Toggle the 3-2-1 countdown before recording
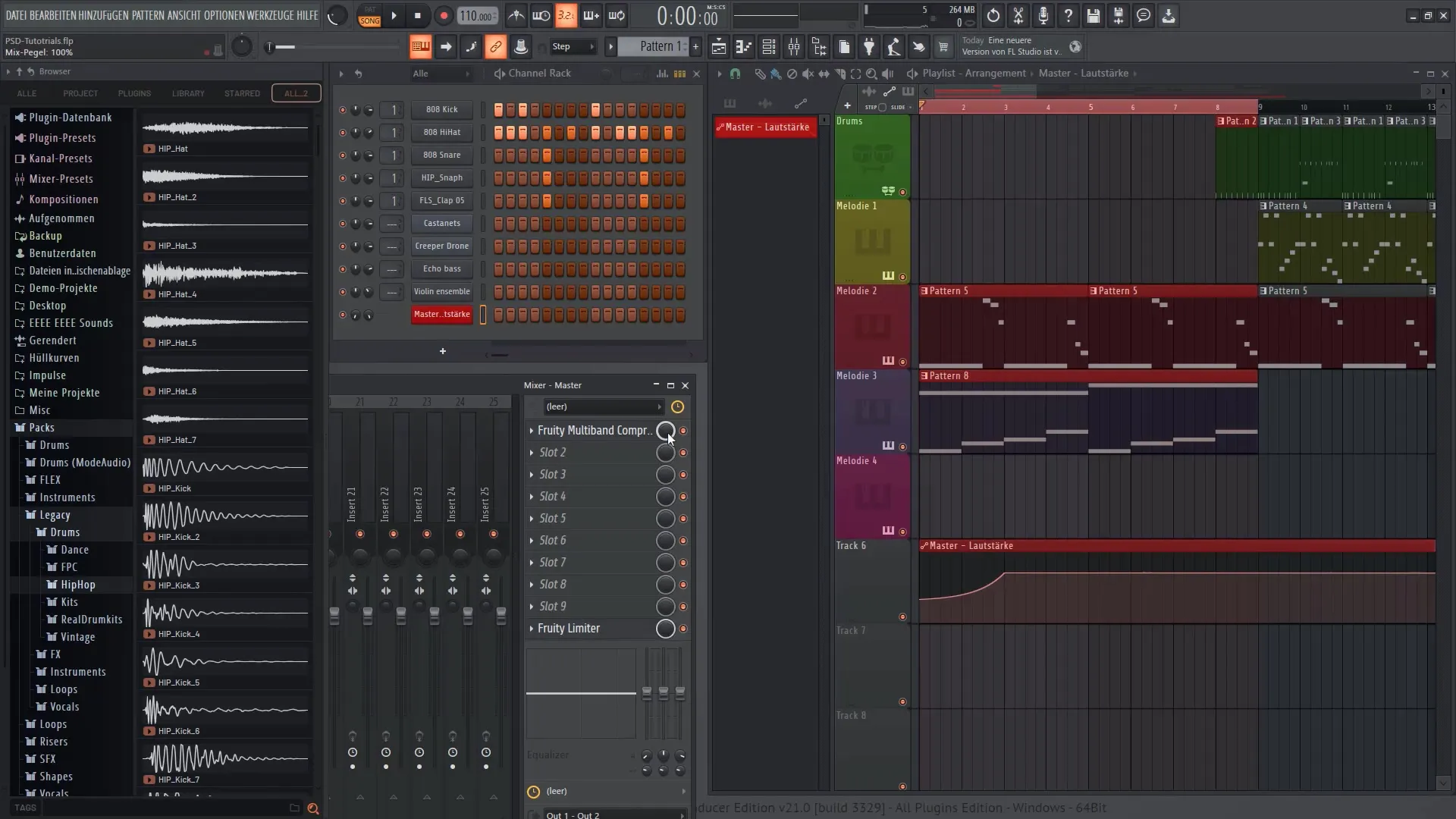 tap(566, 15)
